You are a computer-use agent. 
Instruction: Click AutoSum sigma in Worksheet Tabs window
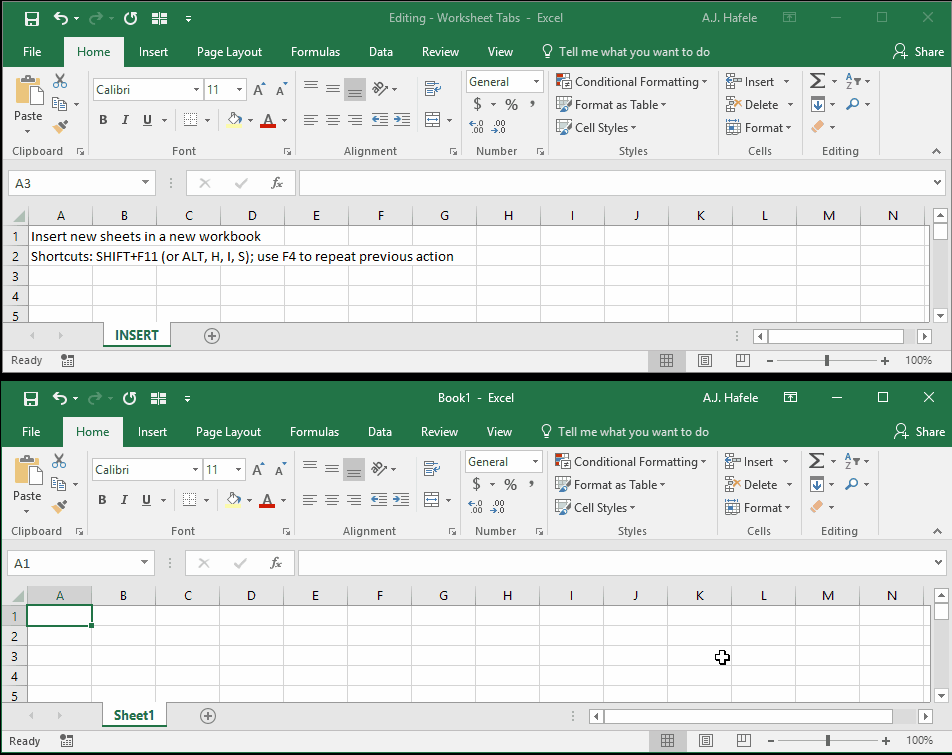(x=817, y=81)
